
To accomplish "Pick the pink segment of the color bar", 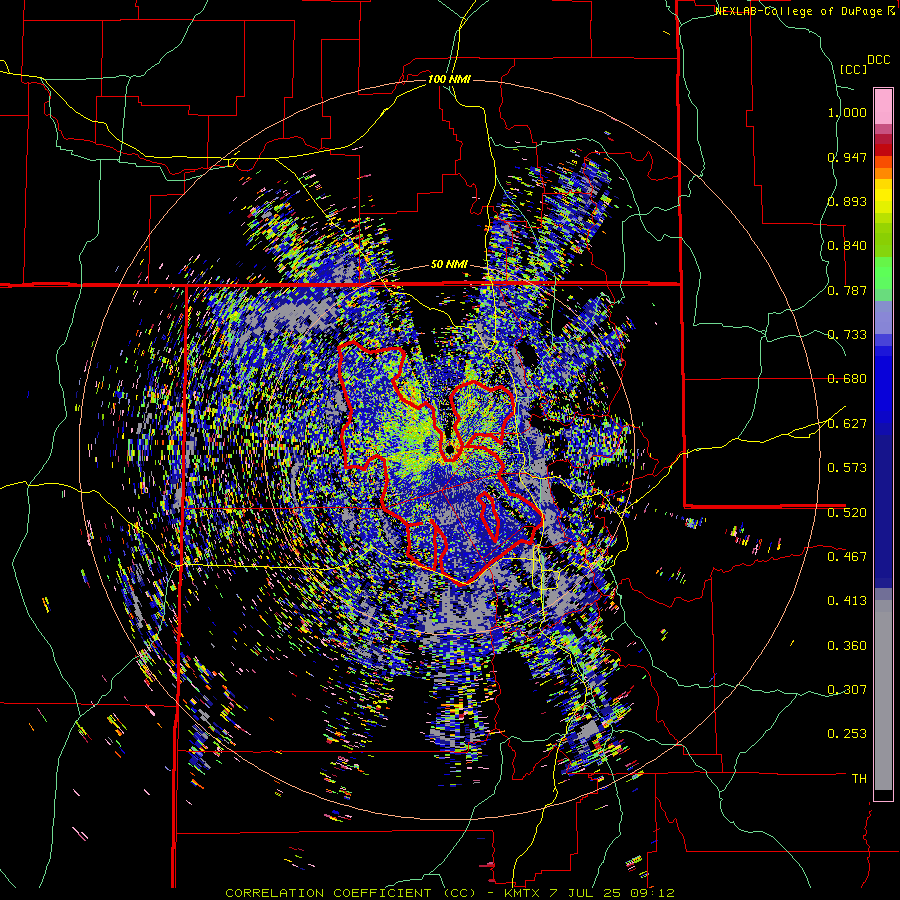I will (x=883, y=106).
